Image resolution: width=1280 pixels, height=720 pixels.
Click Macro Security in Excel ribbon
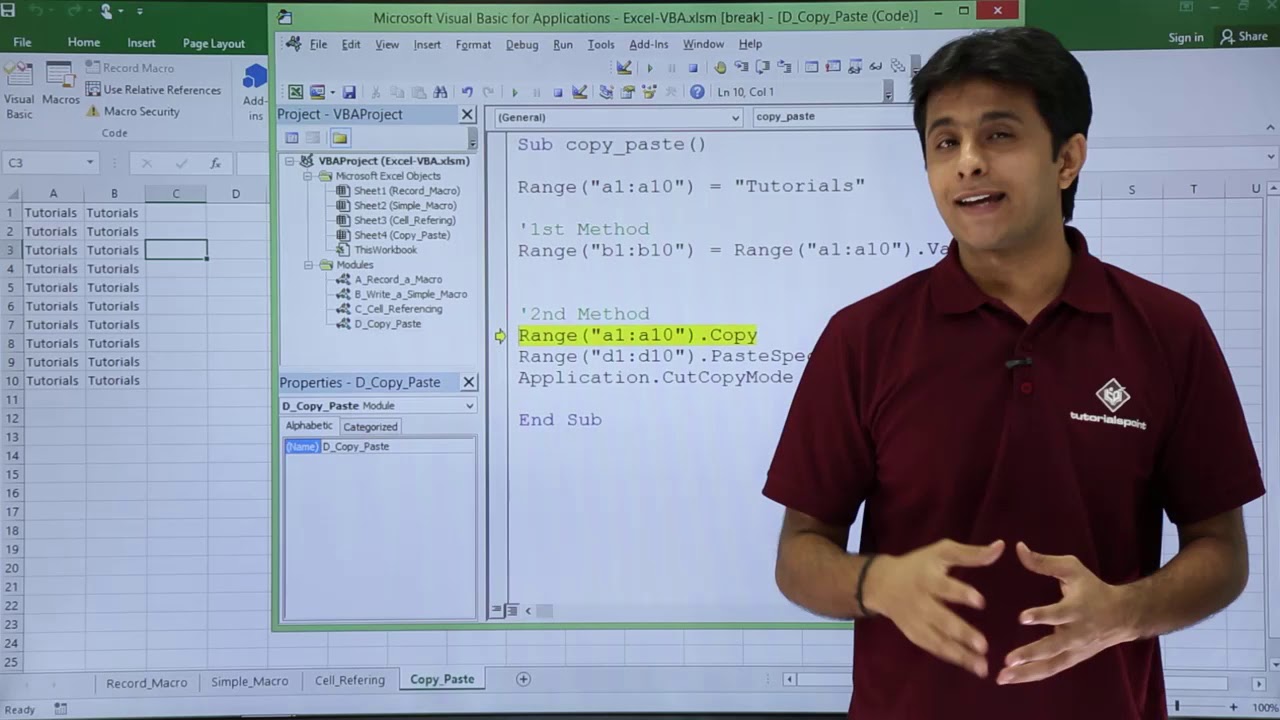click(133, 111)
